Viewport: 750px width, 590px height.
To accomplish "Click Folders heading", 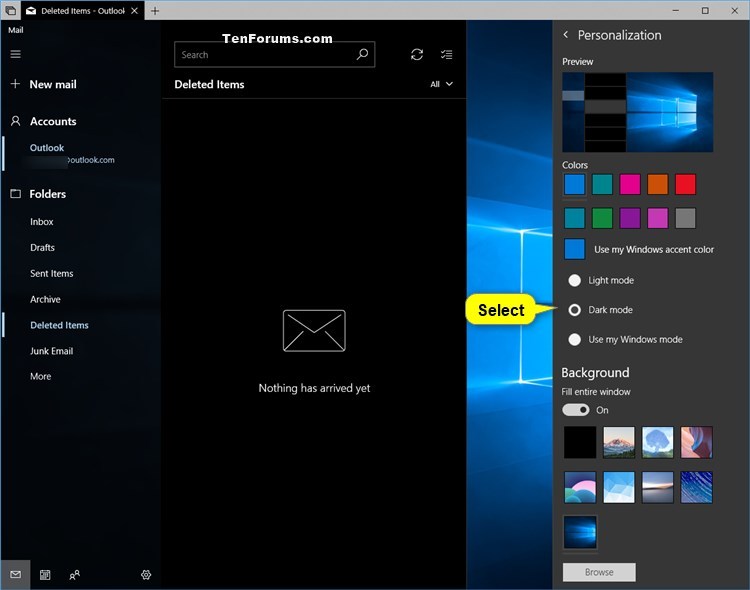I will [x=47, y=194].
